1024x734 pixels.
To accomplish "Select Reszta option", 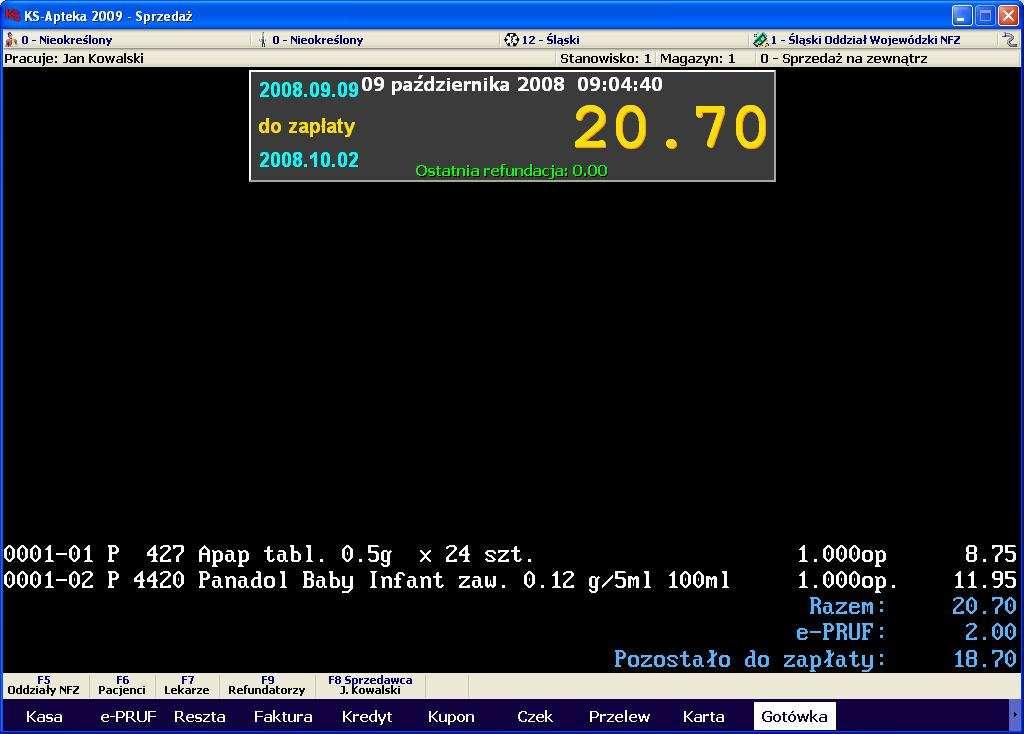I will tap(199, 716).
